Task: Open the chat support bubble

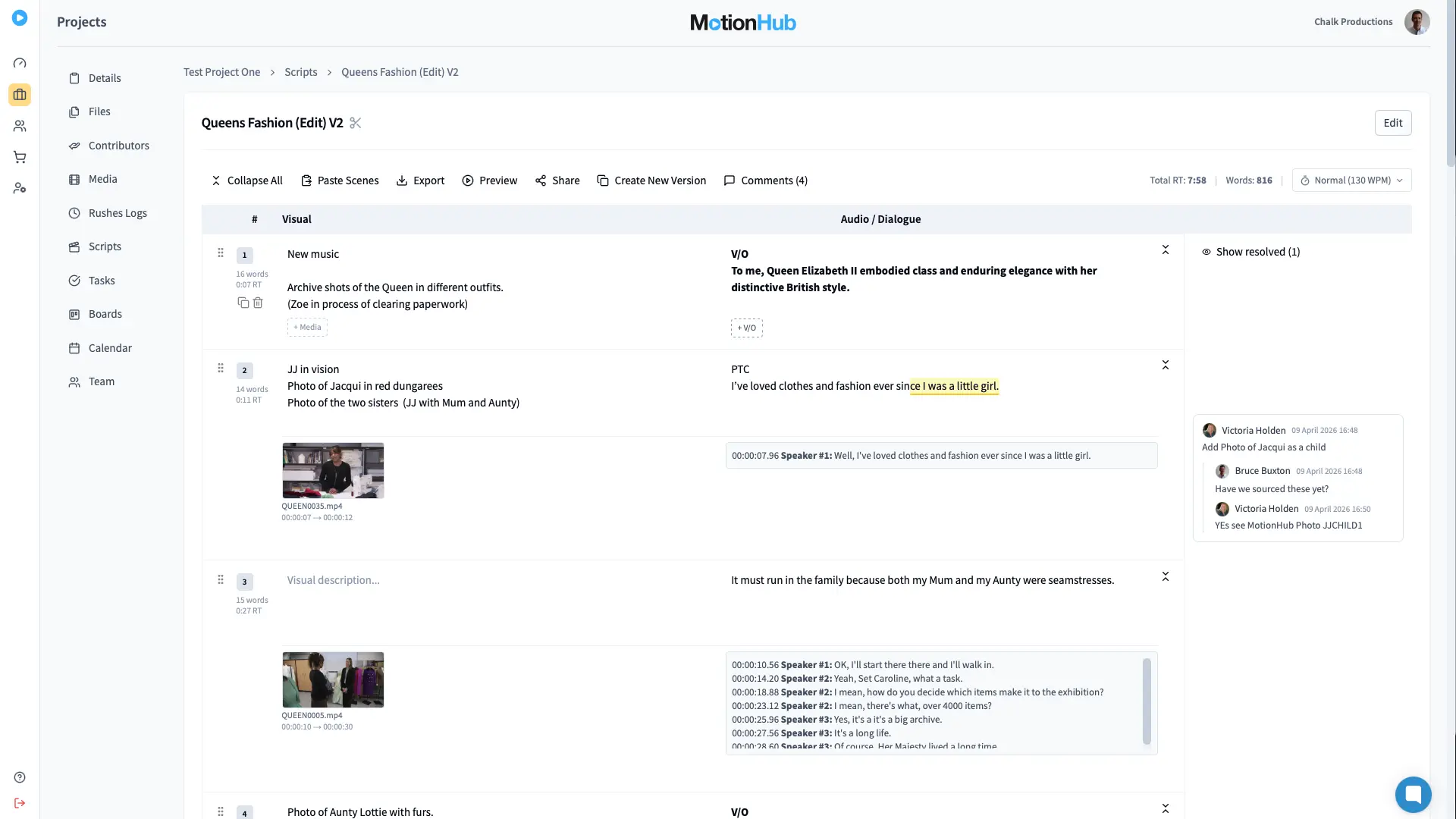Action: pos(1412,794)
